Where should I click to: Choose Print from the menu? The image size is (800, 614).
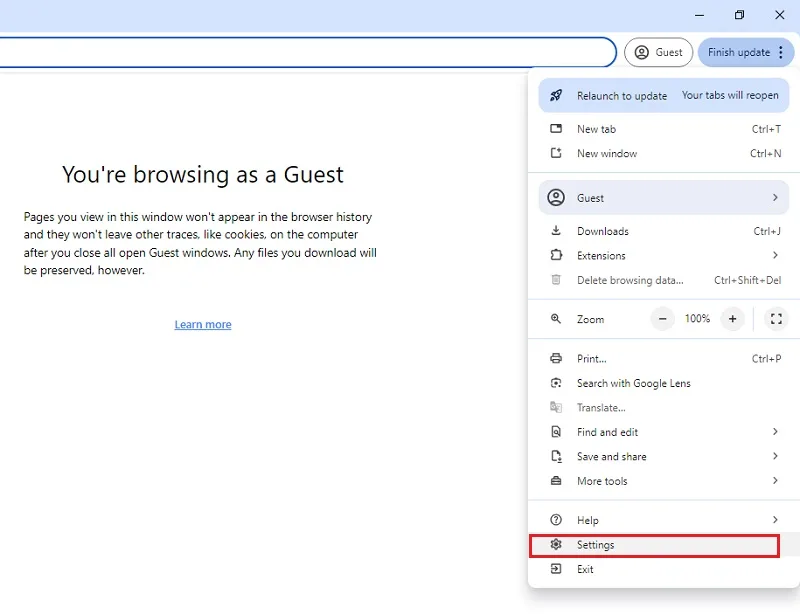[664, 358]
